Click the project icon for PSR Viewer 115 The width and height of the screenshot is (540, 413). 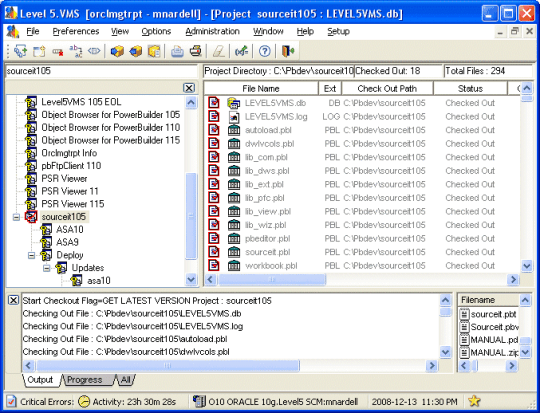pos(31,204)
